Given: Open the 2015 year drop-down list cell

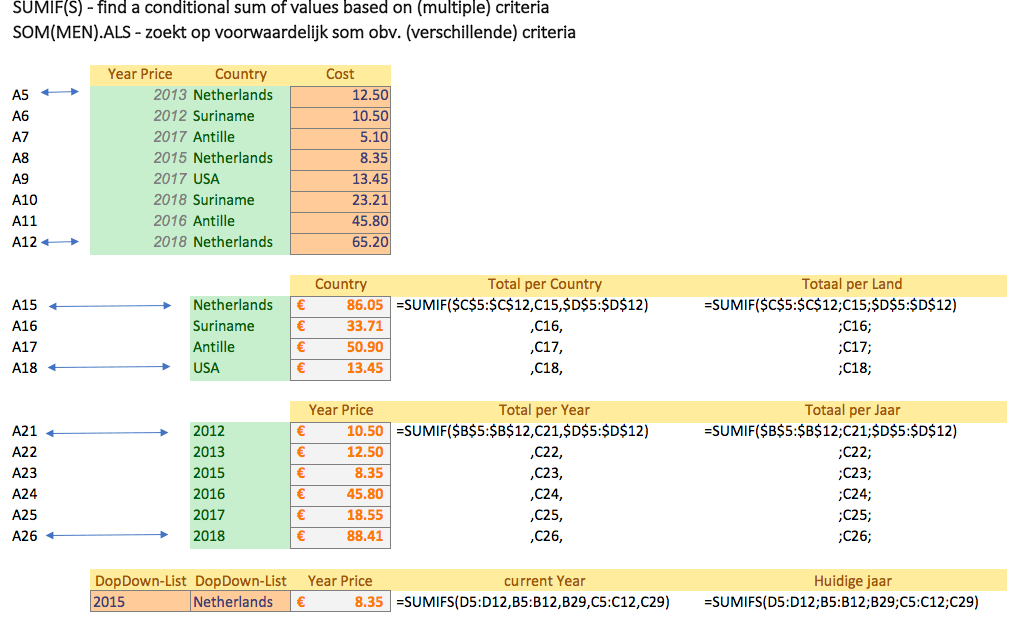Looking at the screenshot, I should click(x=140, y=601).
